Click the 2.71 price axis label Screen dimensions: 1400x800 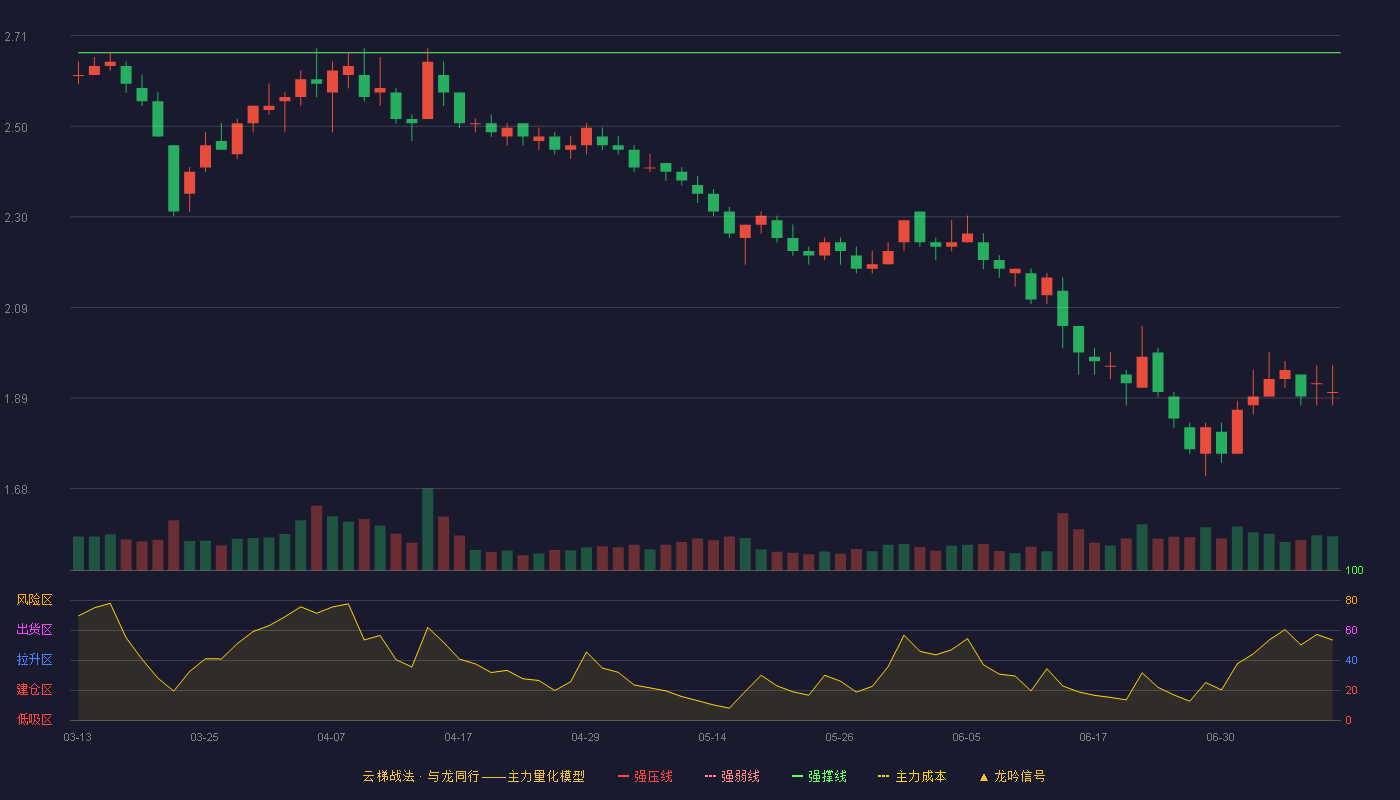tap(16, 37)
